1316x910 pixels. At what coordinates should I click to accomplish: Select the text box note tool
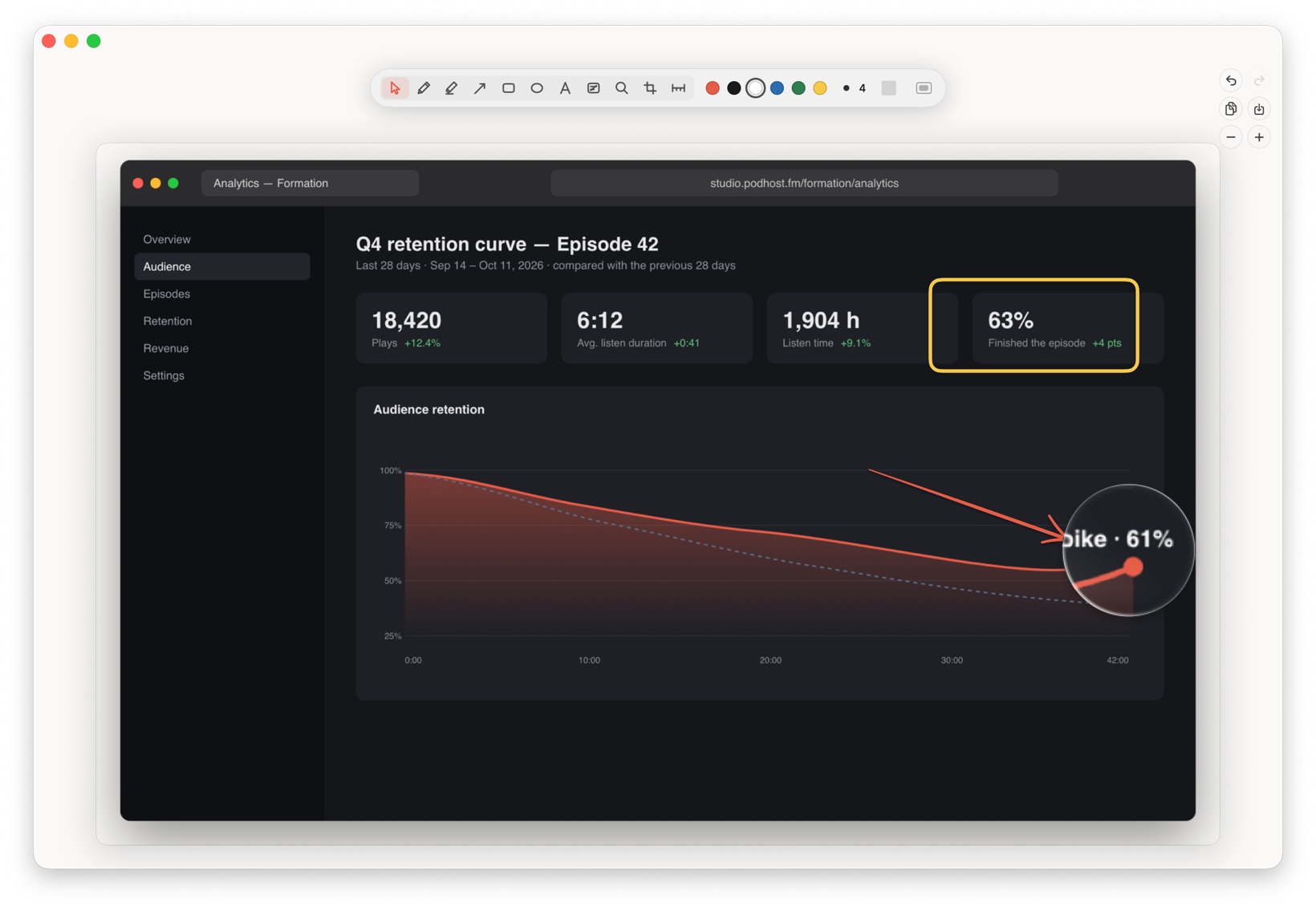coord(594,88)
